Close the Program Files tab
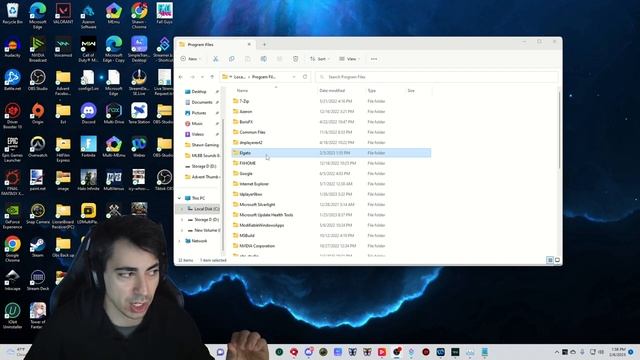The width and height of the screenshot is (640, 360). tap(249, 44)
